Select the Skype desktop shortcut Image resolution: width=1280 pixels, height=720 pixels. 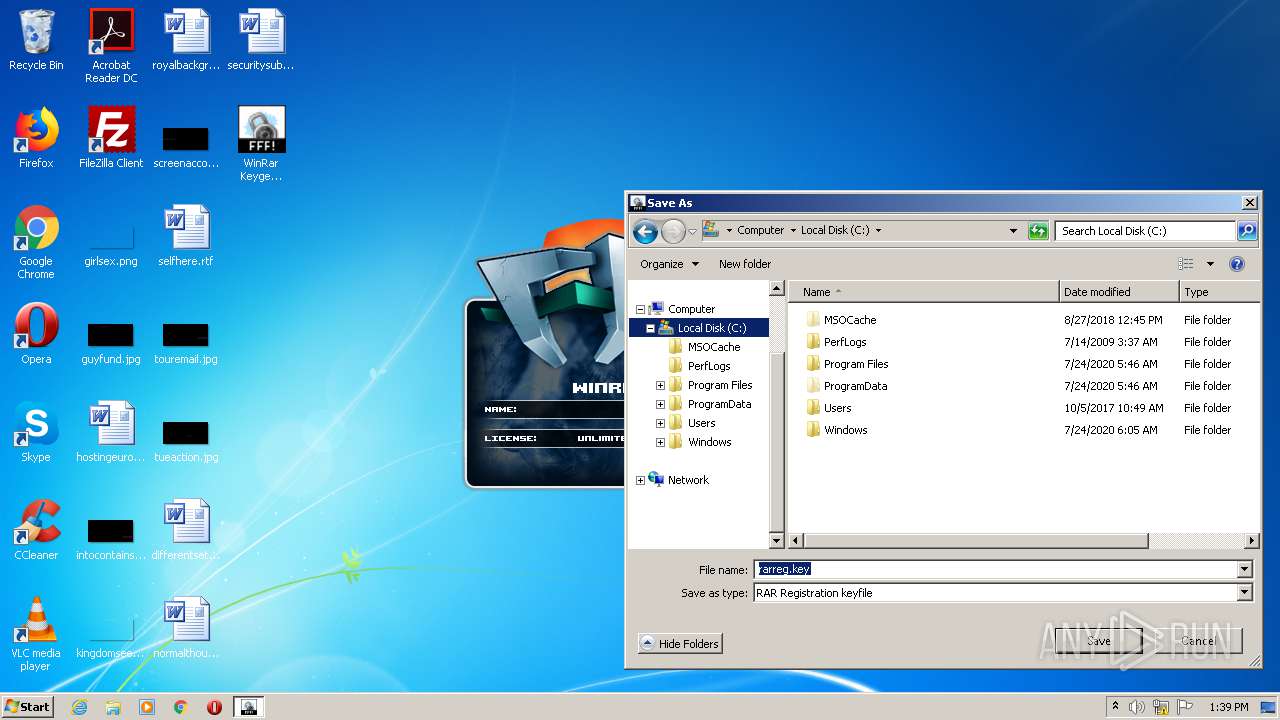tap(36, 432)
